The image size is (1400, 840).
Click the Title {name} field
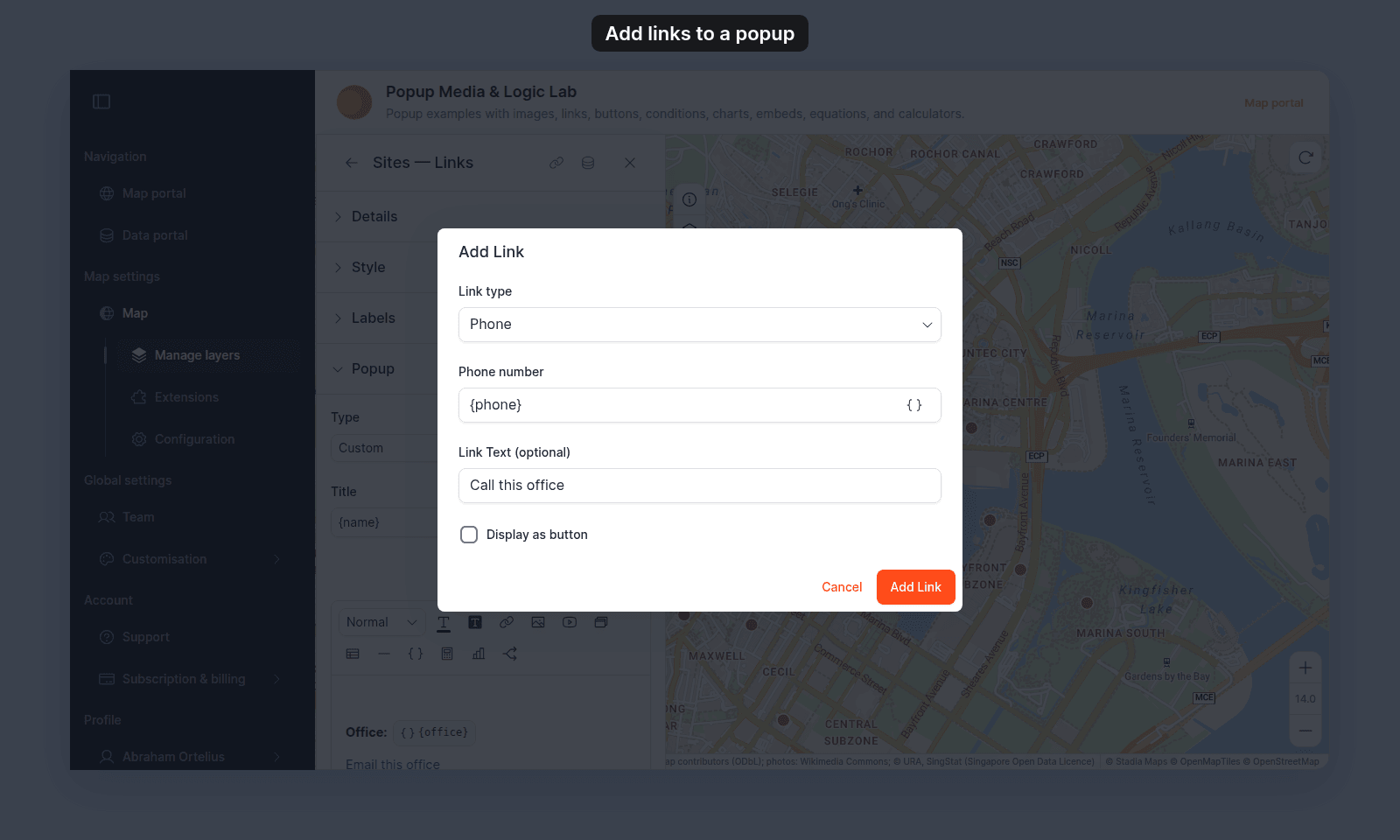[385, 522]
